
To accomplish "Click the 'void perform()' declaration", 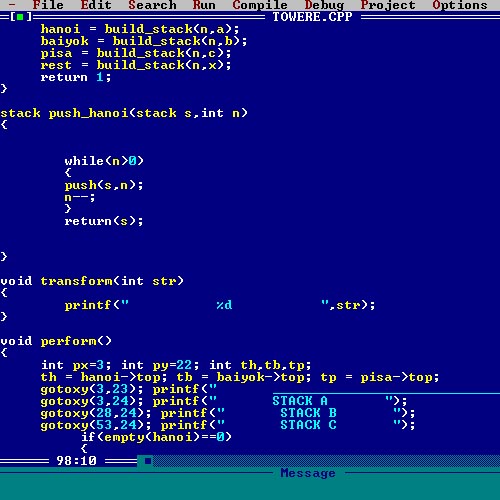I will tap(56, 341).
